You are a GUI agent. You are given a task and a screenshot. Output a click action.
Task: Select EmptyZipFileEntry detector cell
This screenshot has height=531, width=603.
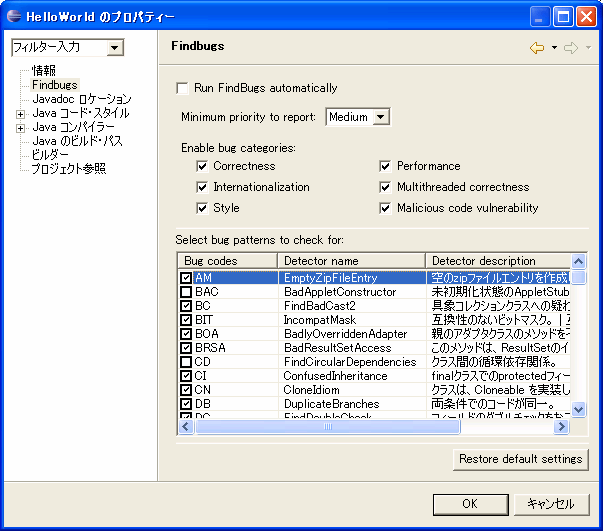point(351,278)
